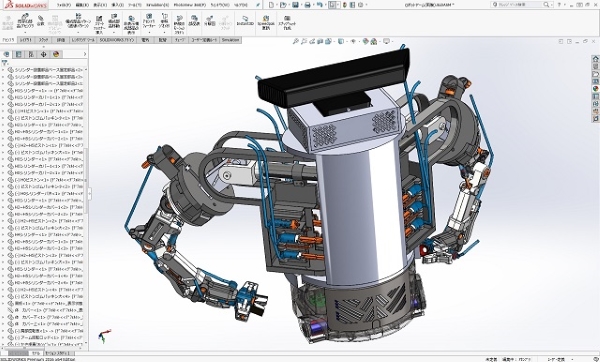The image size is (600, 362).
Task: Open the View Orientation dropdown arrow
Action: coord(334,41)
